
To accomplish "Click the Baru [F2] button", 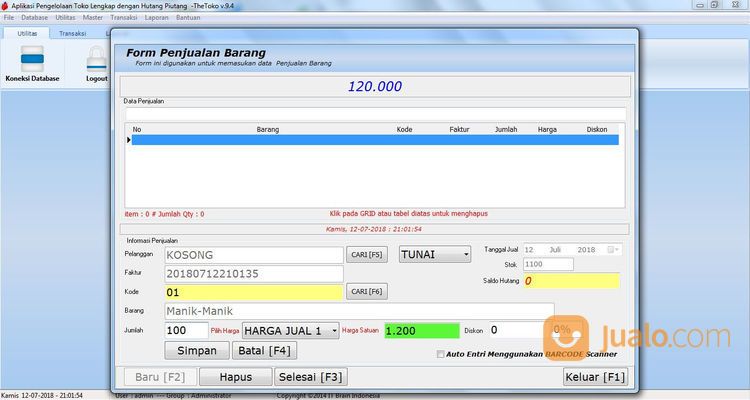I will (160, 377).
